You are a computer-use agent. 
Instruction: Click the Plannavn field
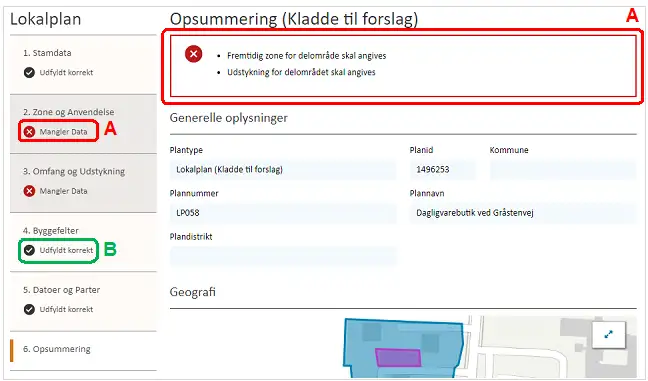(523, 213)
